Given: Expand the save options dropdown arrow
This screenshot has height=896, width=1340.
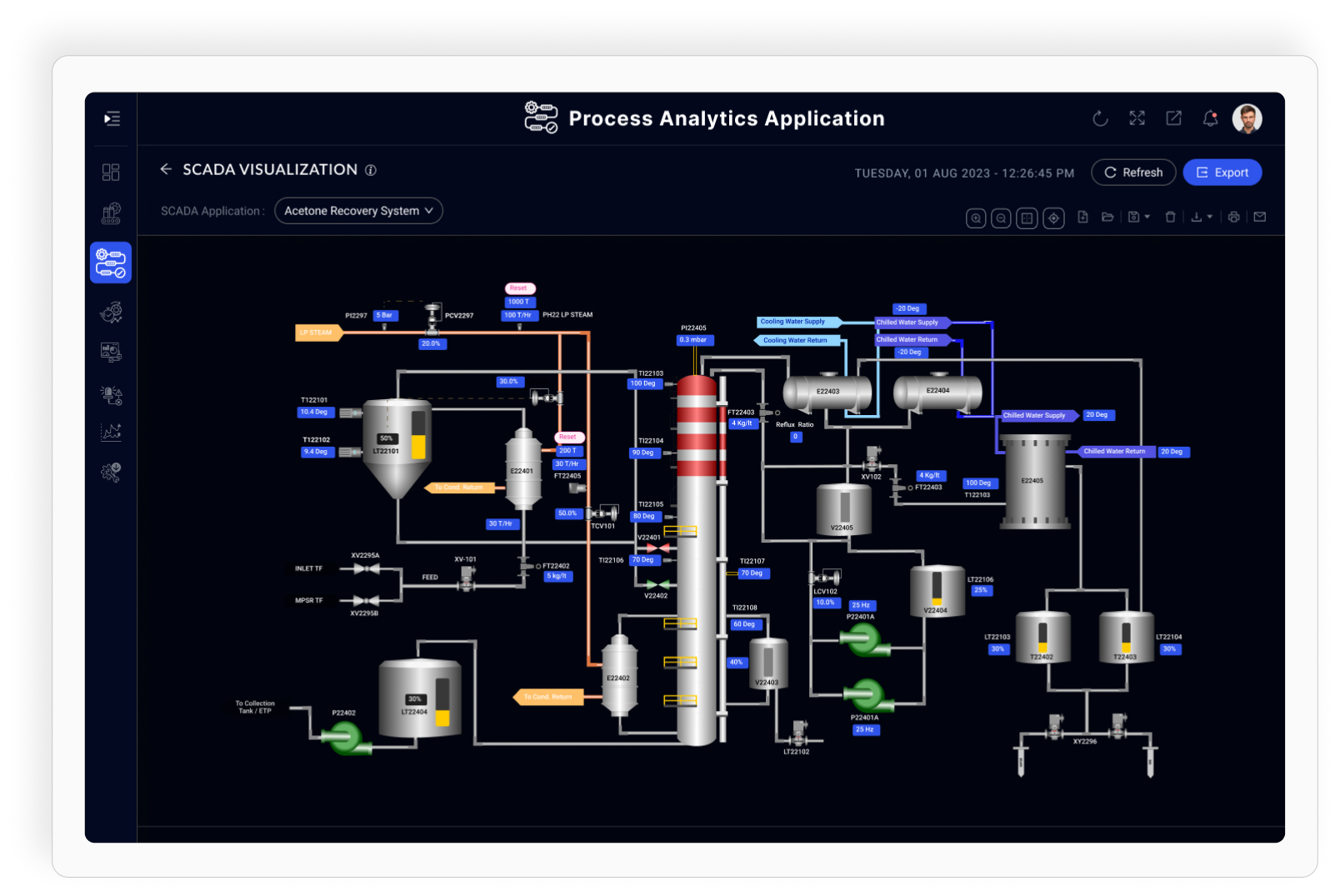Looking at the screenshot, I should point(1147,218).
